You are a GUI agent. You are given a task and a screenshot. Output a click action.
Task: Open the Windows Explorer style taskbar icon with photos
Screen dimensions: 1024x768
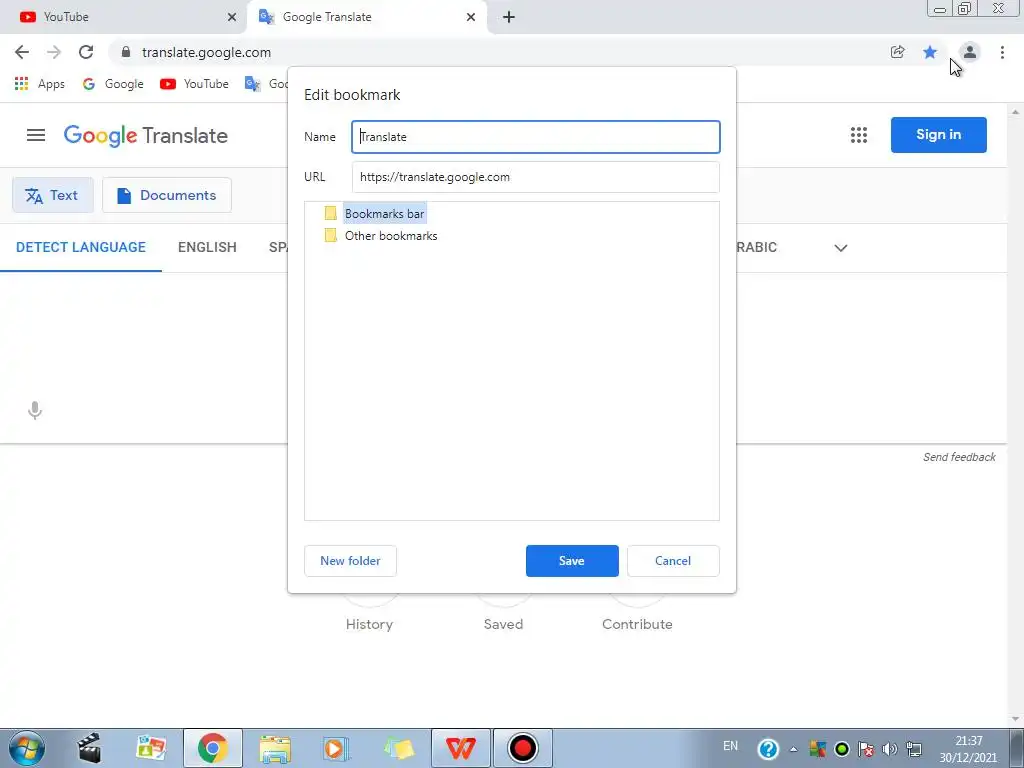point(151,748)
